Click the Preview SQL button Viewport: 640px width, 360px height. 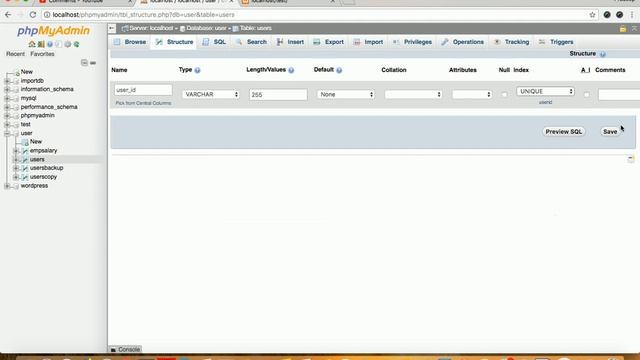click(564, 132)
